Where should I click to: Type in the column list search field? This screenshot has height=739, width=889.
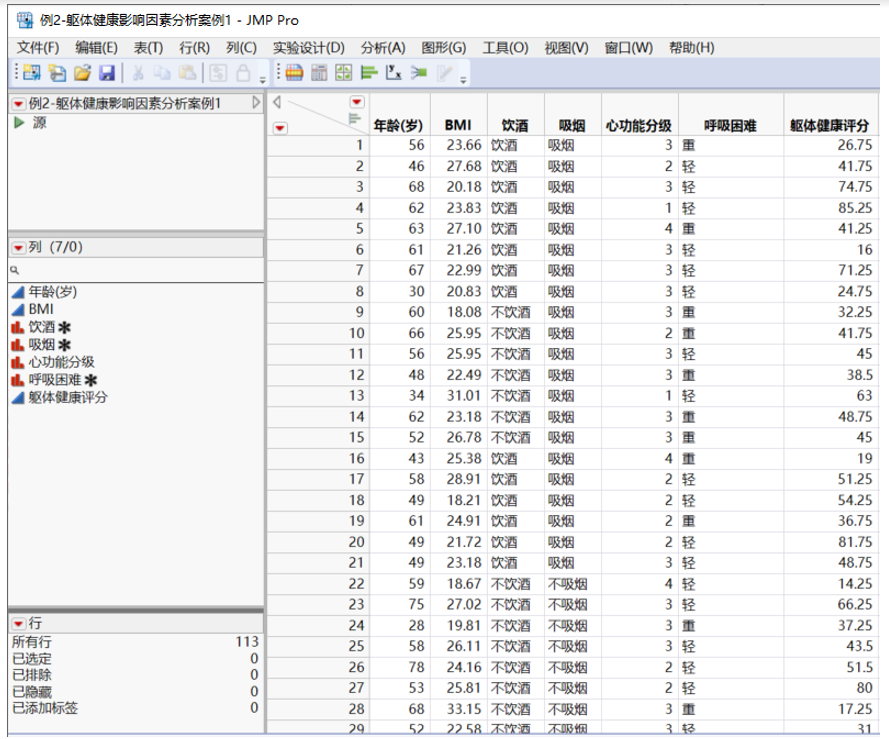click(100, 270)
